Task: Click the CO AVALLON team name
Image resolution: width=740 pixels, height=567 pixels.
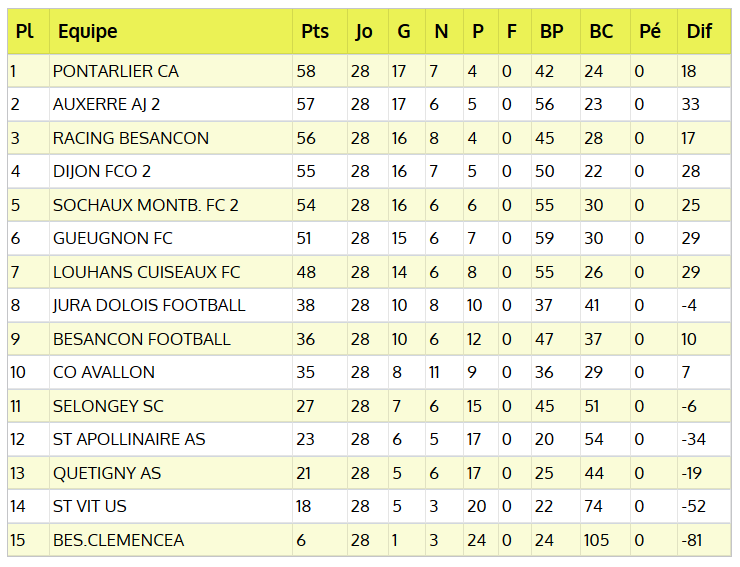Action: [x=104, y=372]
